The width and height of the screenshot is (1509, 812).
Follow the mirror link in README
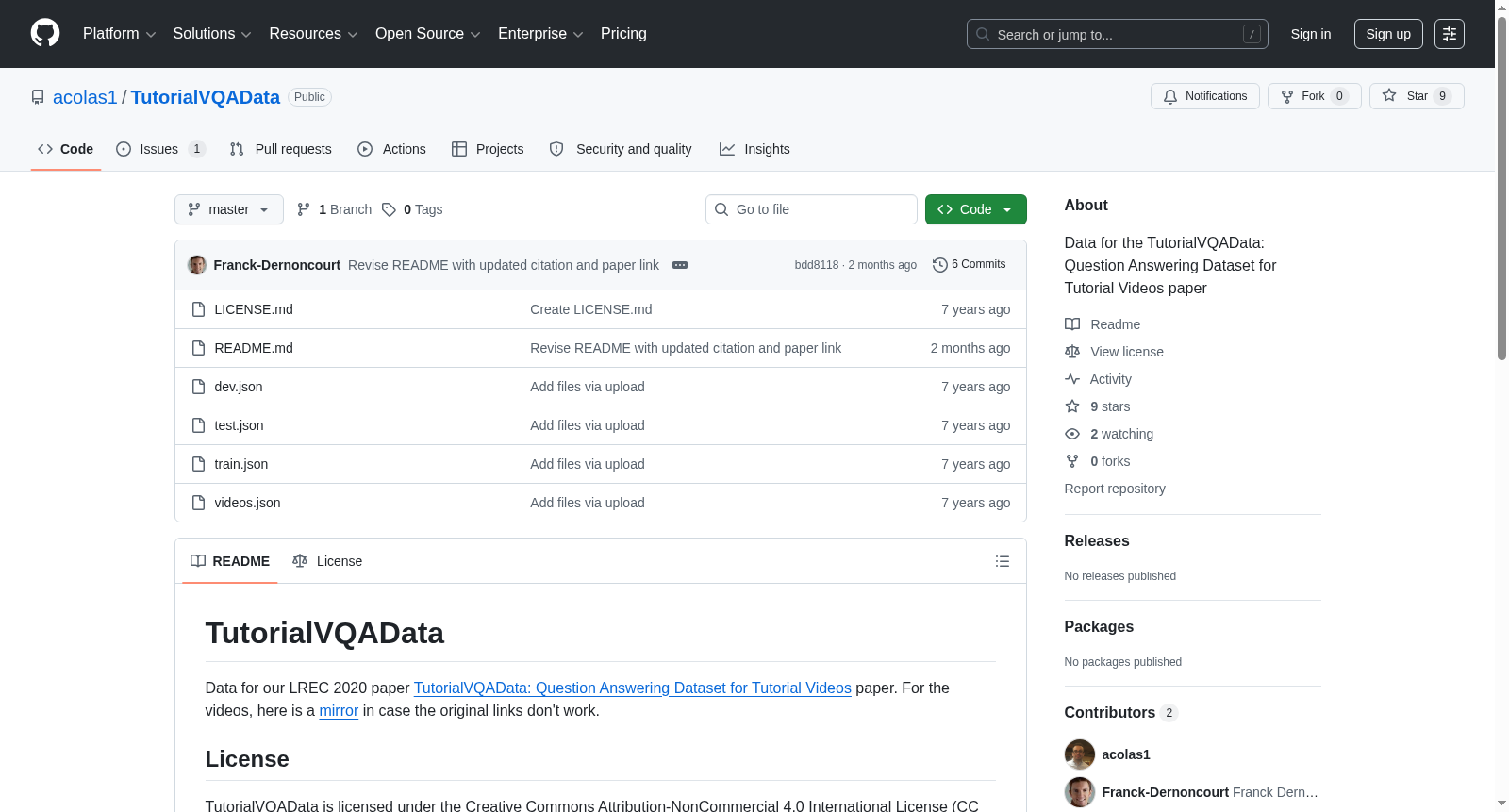tap(339, 711)
